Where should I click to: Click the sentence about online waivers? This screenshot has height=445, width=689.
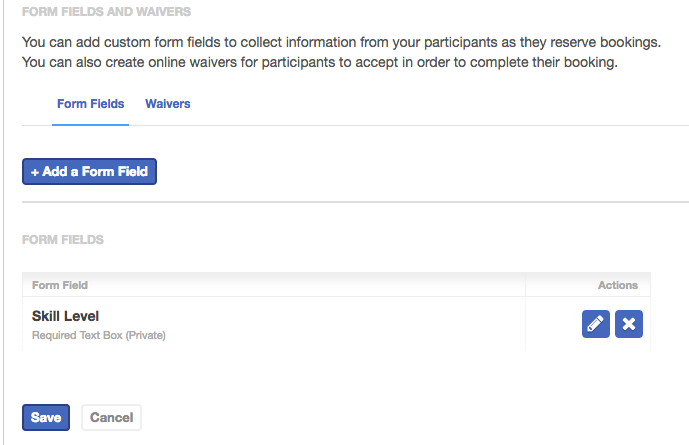pos(320,62)
